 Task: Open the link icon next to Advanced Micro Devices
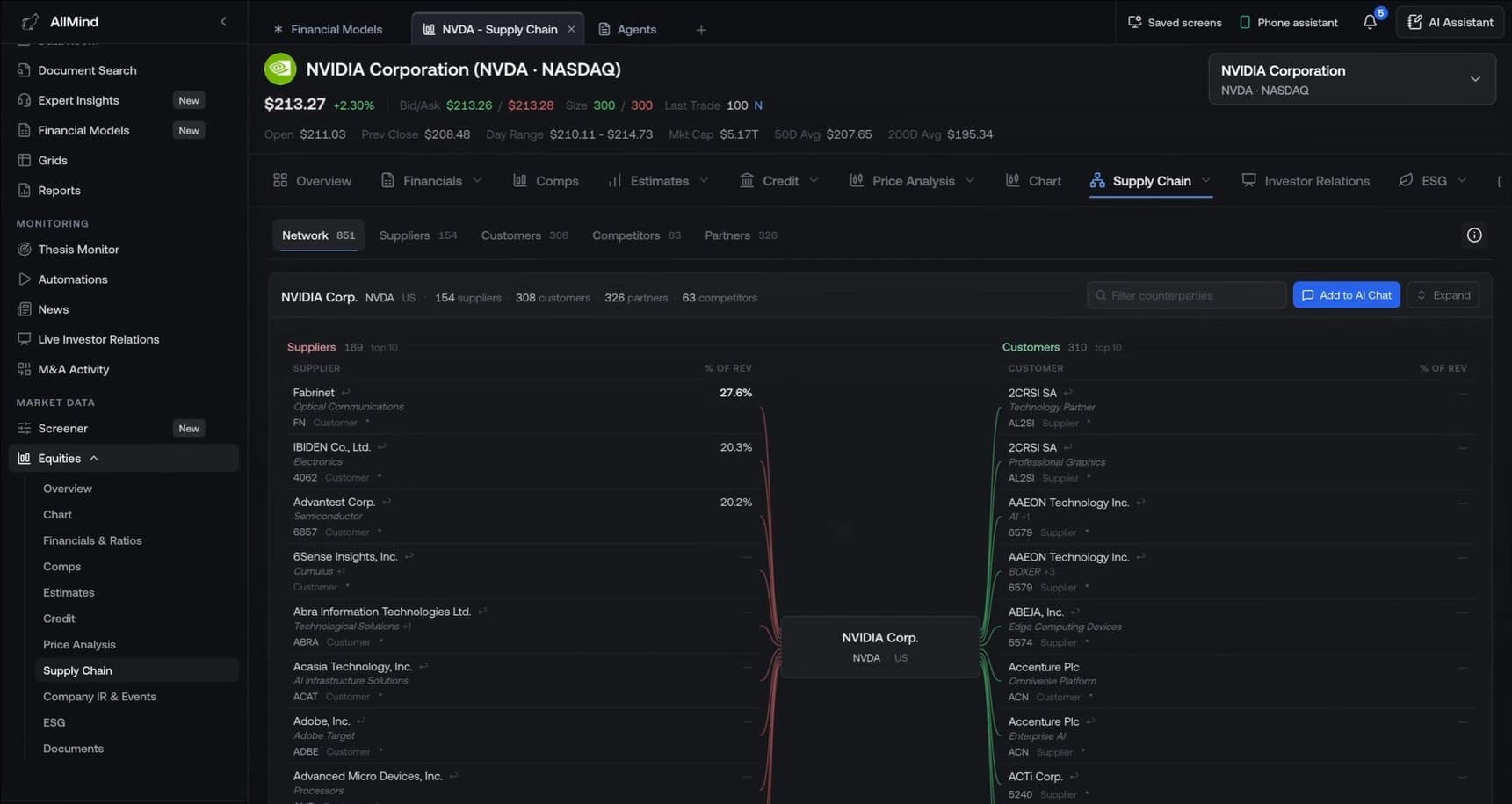point(453,776)
